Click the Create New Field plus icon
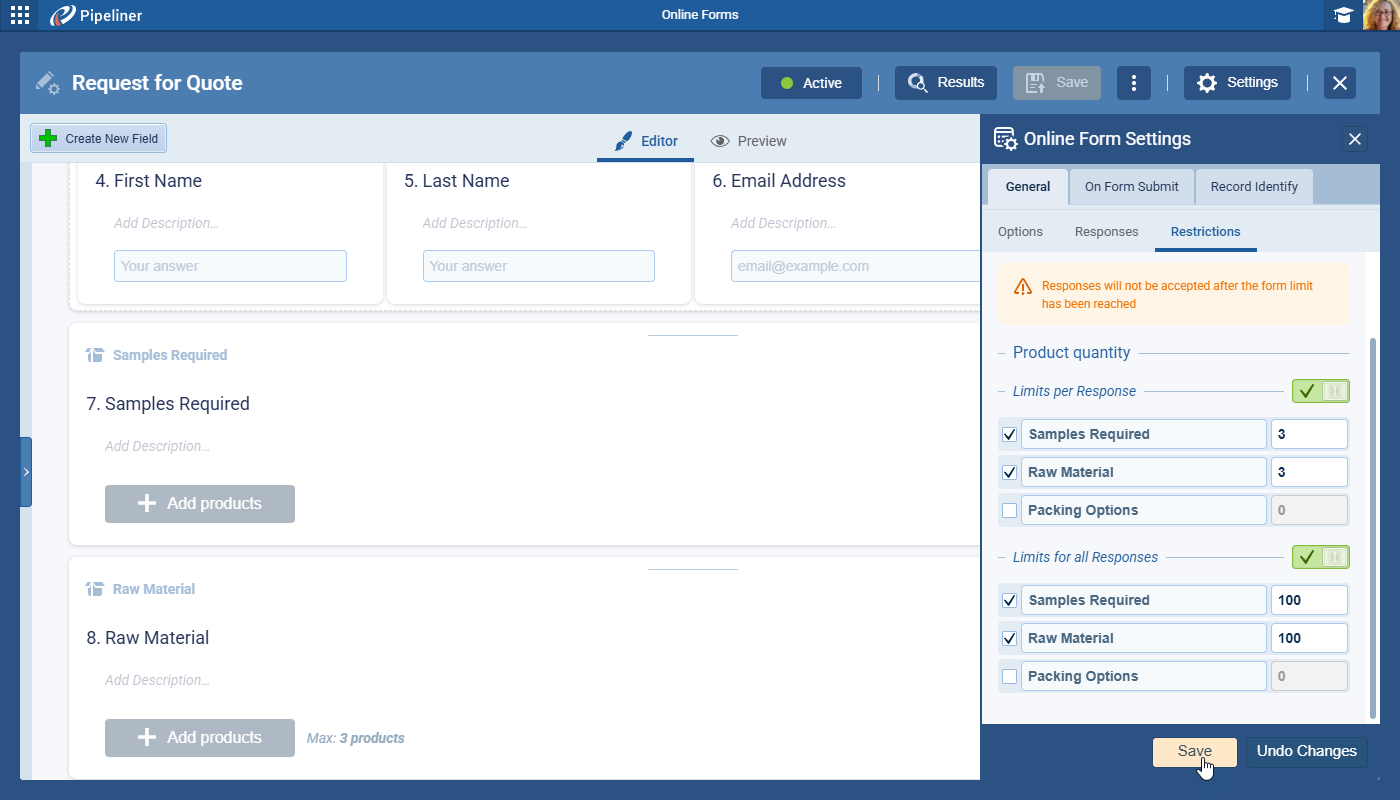 pyautogui.click(x=47, y=139)
